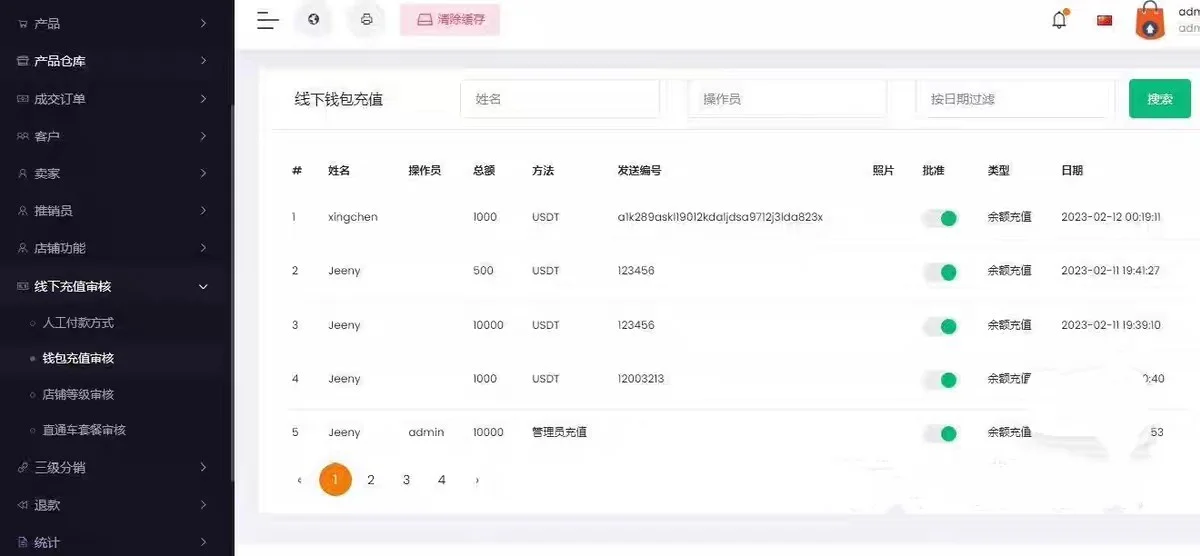This screenshot has height=556, width=1200.
Task: Click the Chinese flag language icon
Action: [1104, 20]
